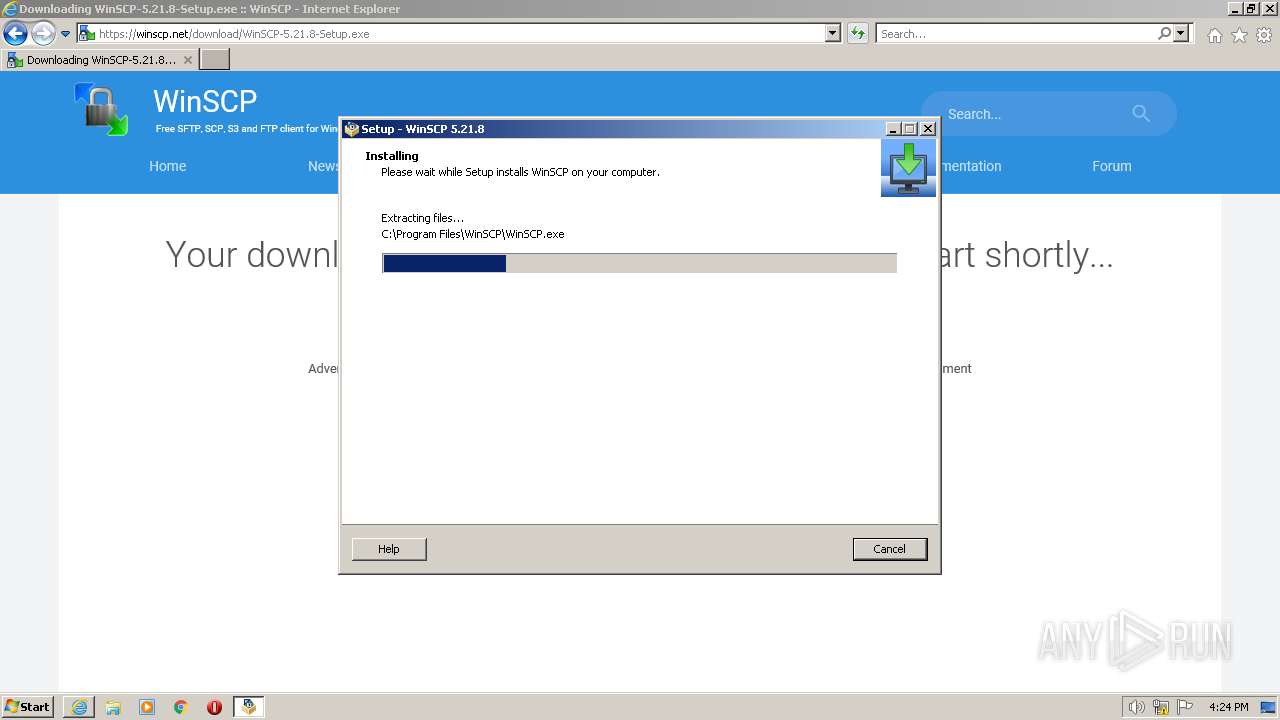Click the Extracting files... status text

coord(422,218)
